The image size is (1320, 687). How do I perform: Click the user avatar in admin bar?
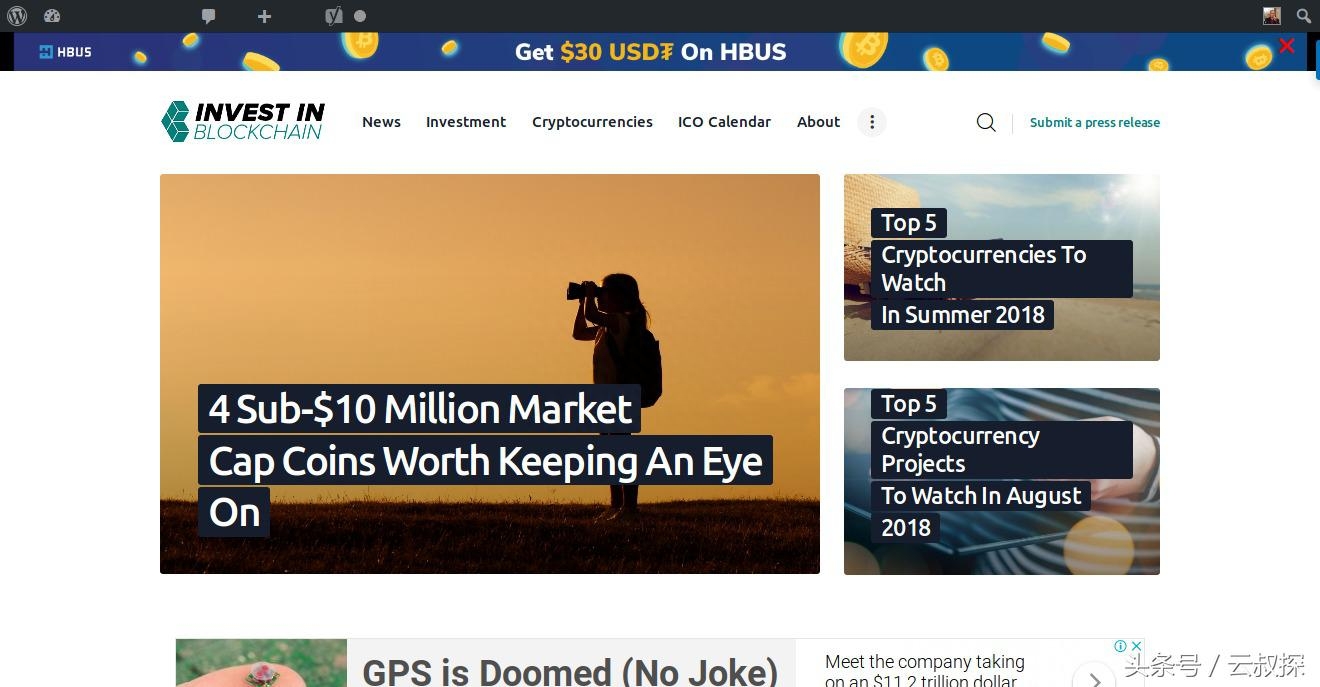coord(1272,16)
